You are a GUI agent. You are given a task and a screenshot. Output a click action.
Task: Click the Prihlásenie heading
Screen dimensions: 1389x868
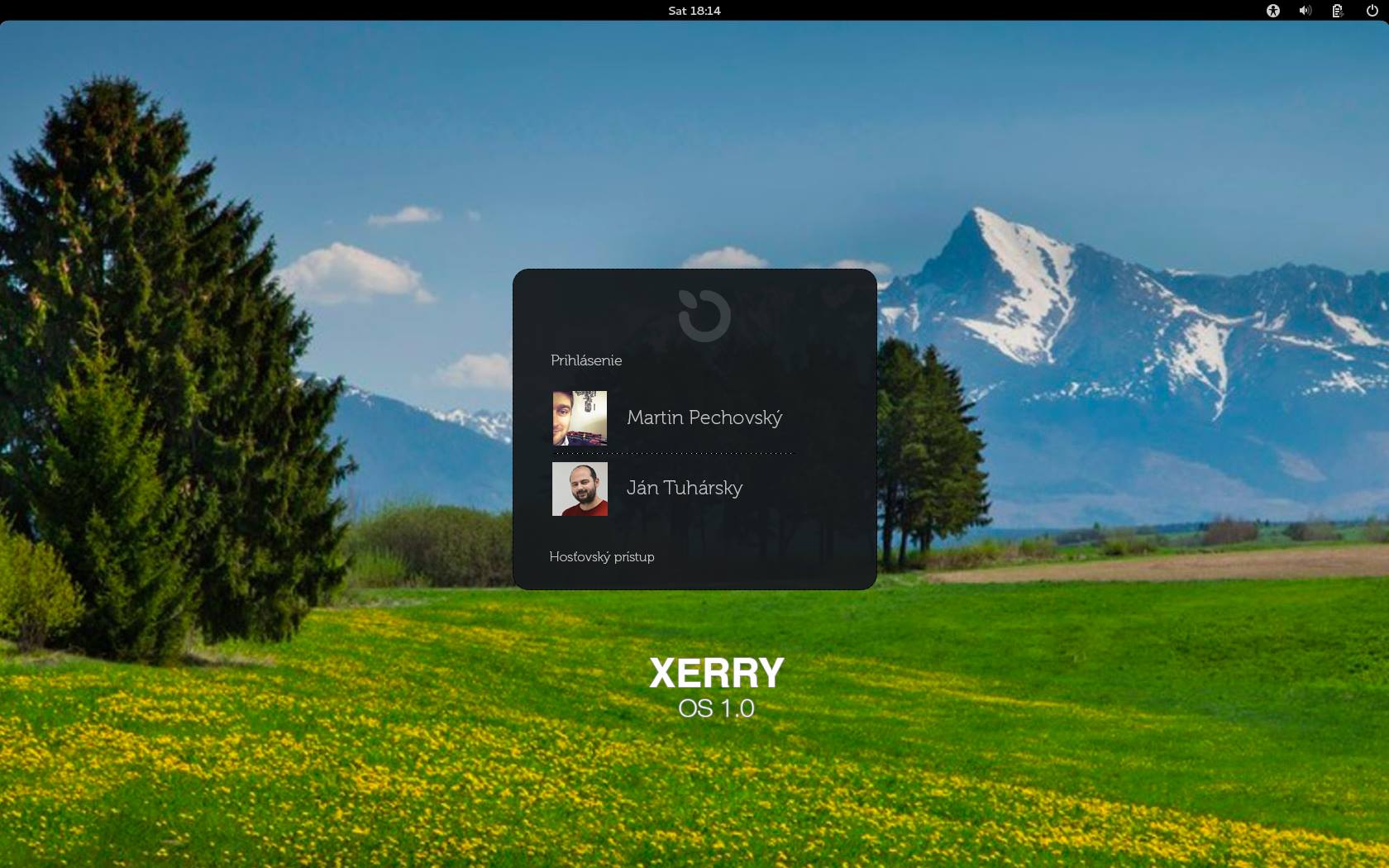pyautogui.click(x=586, y=360)
